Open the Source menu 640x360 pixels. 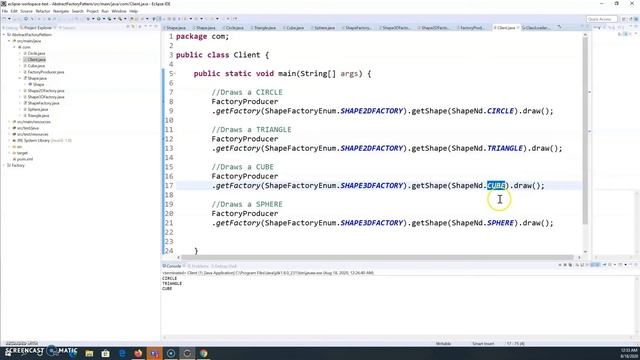click(x=26, y=11)
